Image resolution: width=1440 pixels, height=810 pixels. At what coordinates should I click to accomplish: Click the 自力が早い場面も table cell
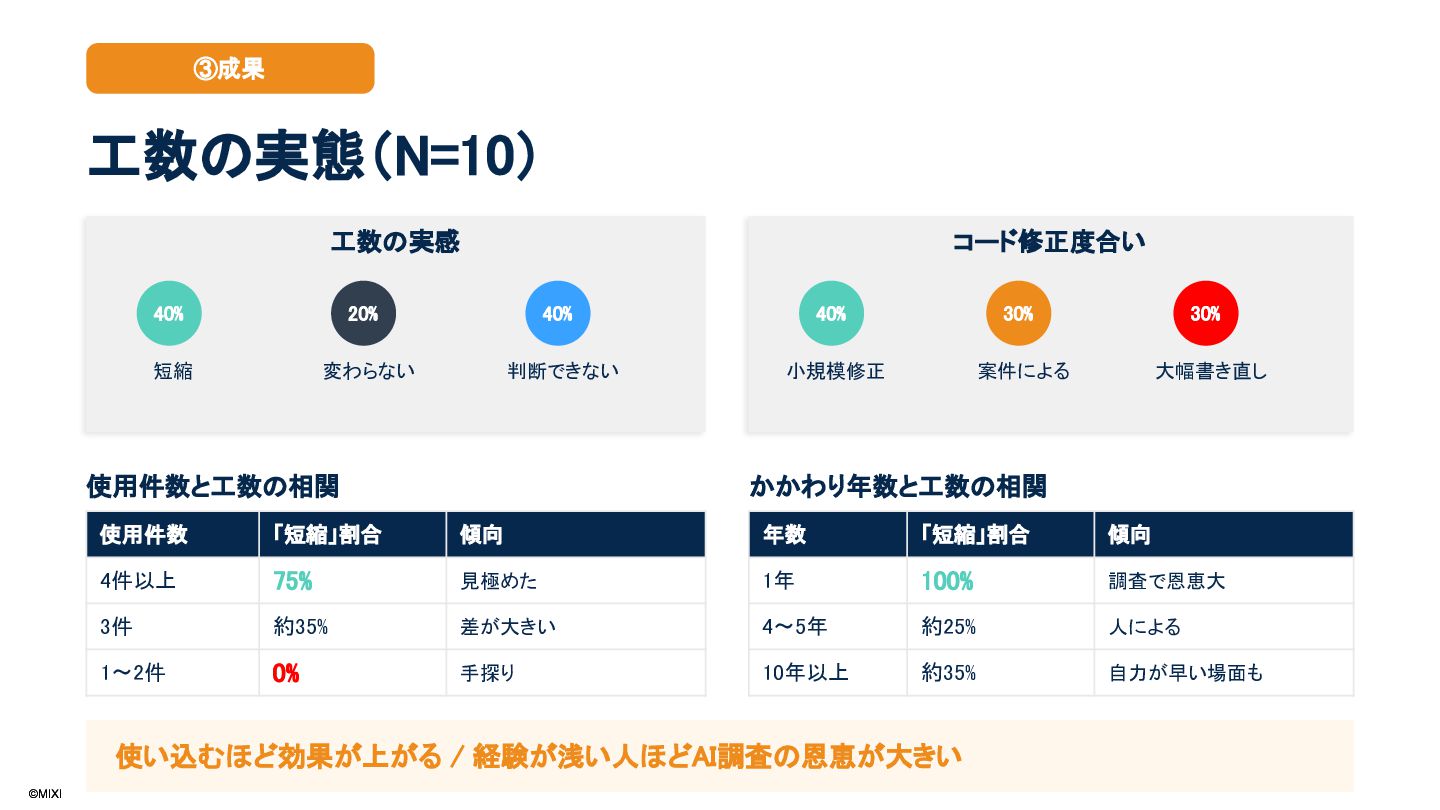click(x=1186, y=673)
